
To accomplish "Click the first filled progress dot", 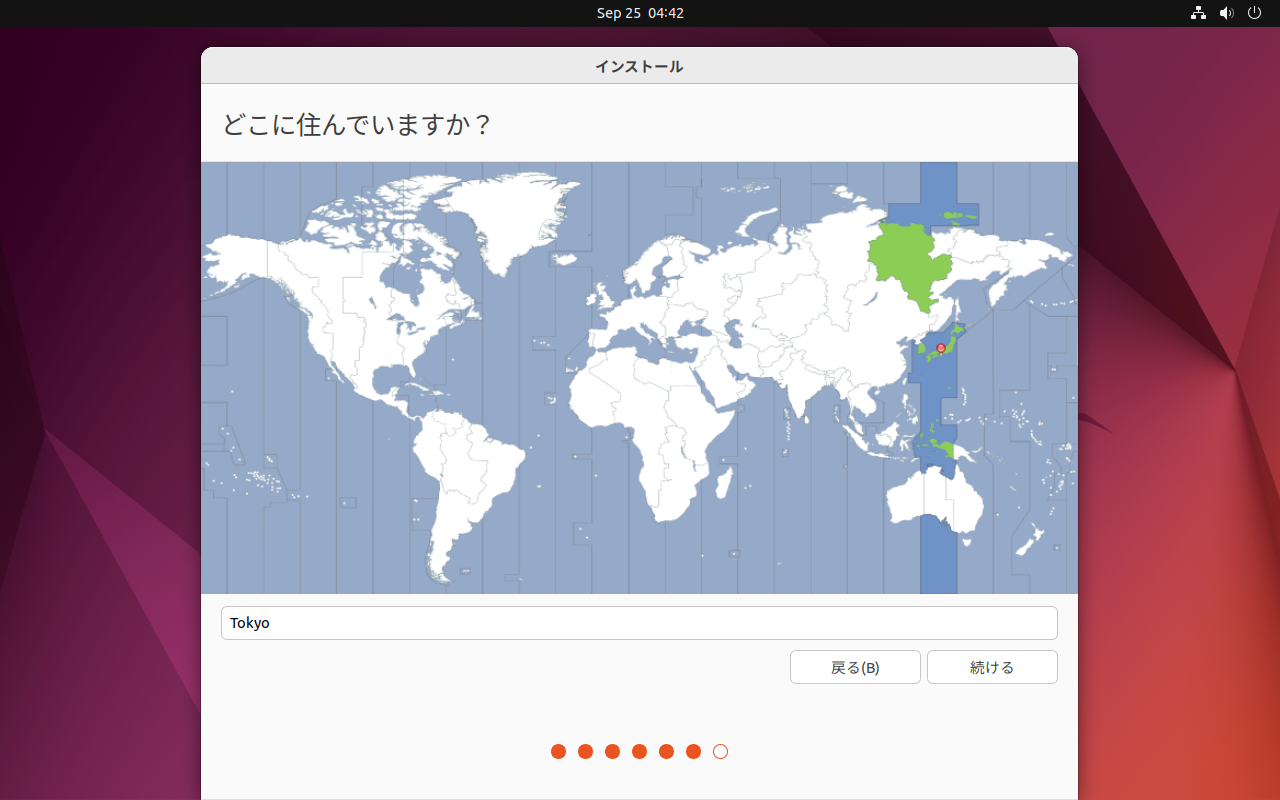I will (x=558, y=751).
